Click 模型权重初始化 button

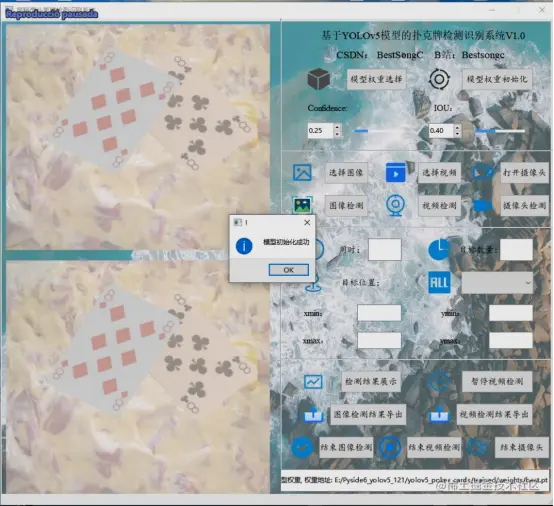[497, 79]
